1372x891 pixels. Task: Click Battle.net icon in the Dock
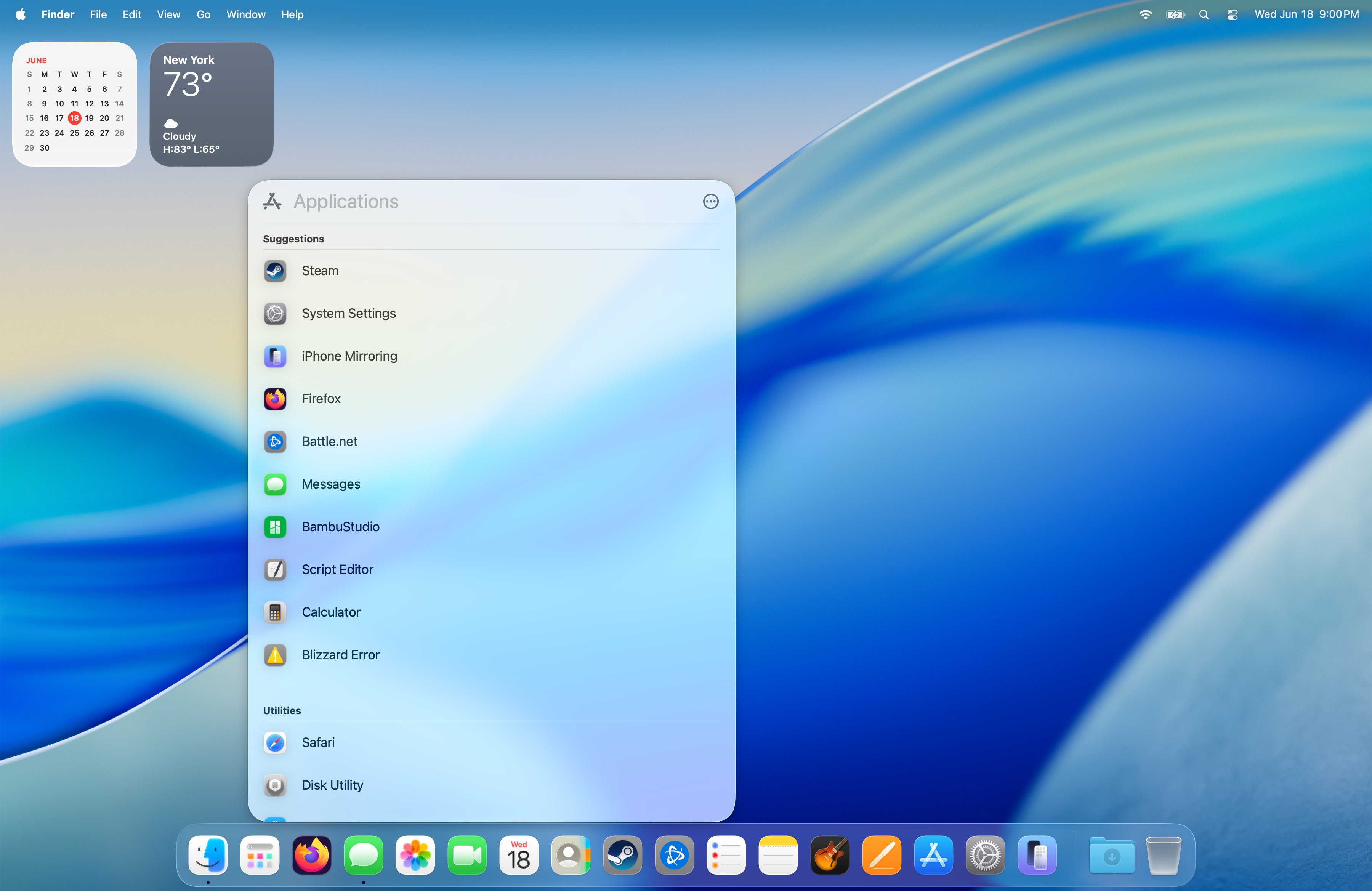tap(675, 855)
